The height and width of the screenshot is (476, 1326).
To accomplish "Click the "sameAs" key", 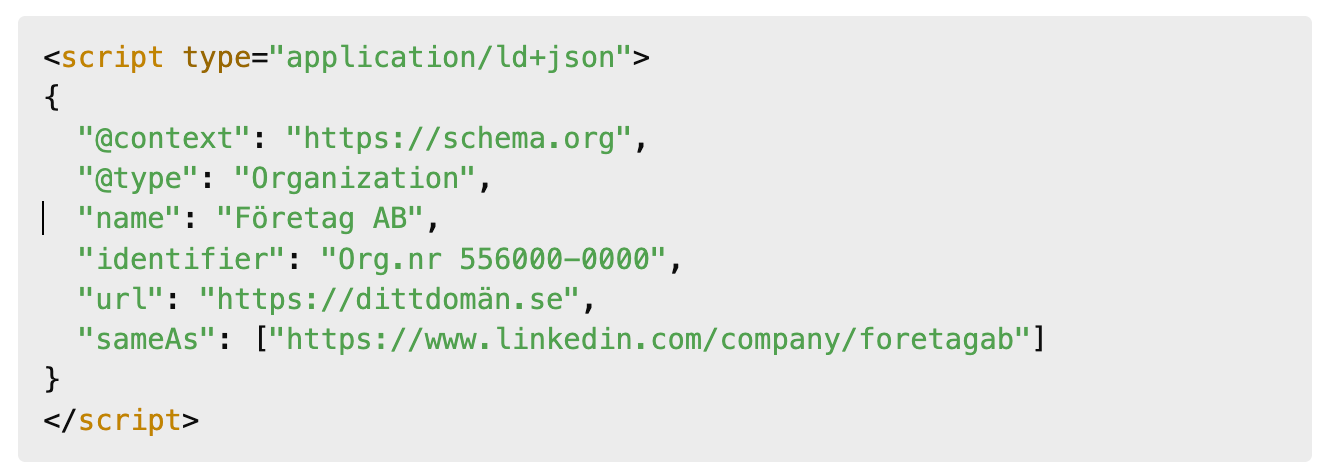I will click(x=147, y=340).
